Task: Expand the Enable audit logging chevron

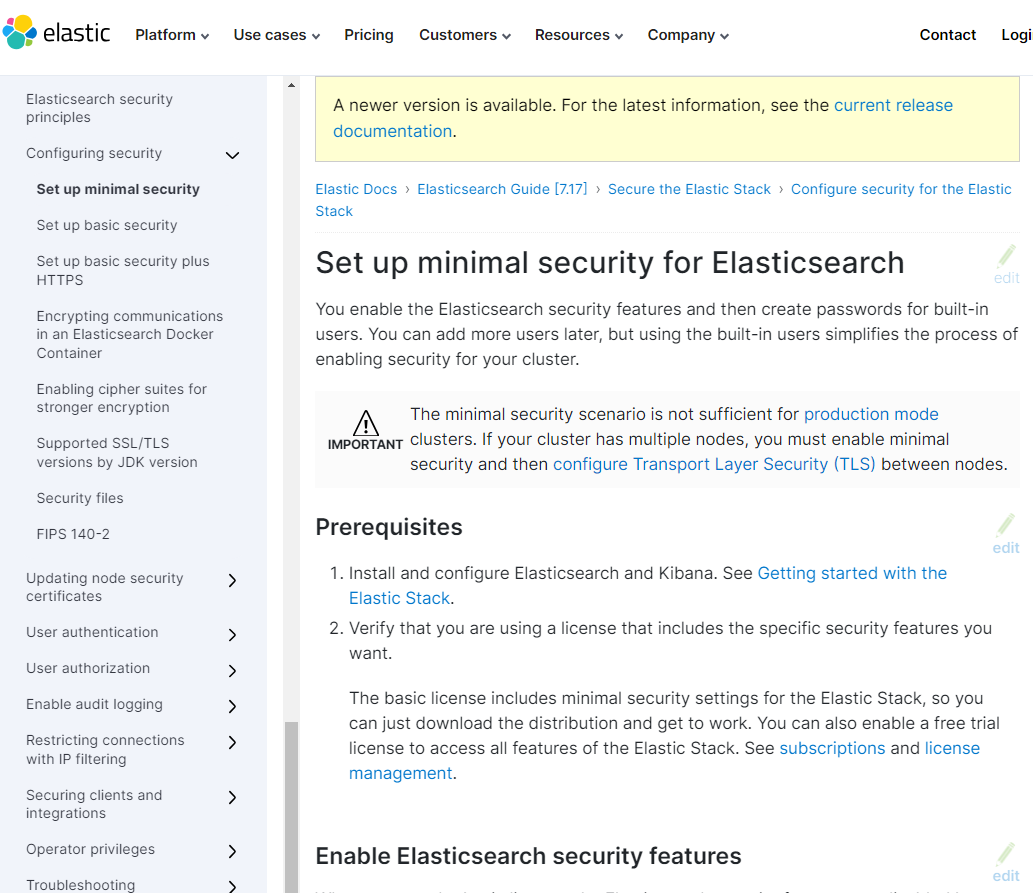Action: pos(232,706)
